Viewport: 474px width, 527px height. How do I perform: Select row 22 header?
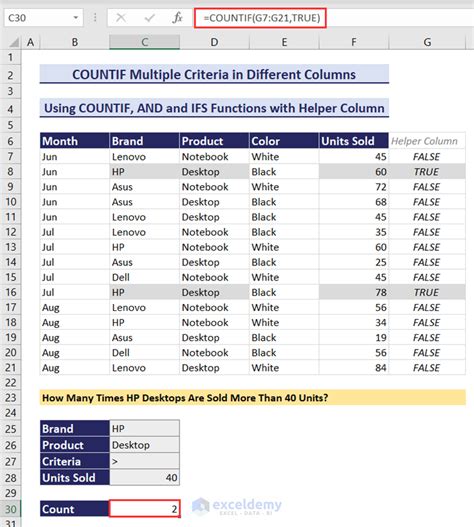[x=10, y=382]
